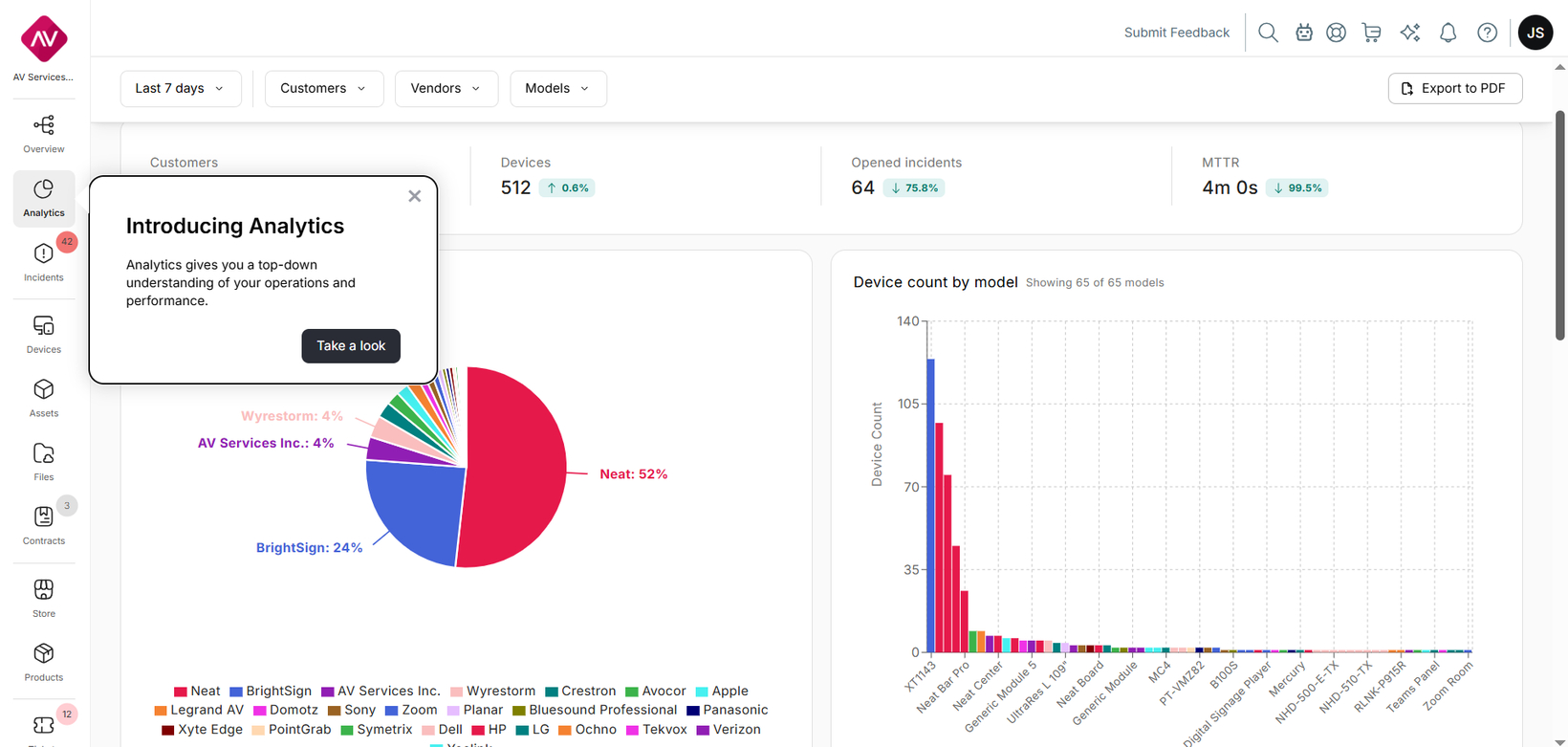Screen dimensions: 1568x747
Task: Click the search magnifier icon
Action: [x=1268, y=33]
